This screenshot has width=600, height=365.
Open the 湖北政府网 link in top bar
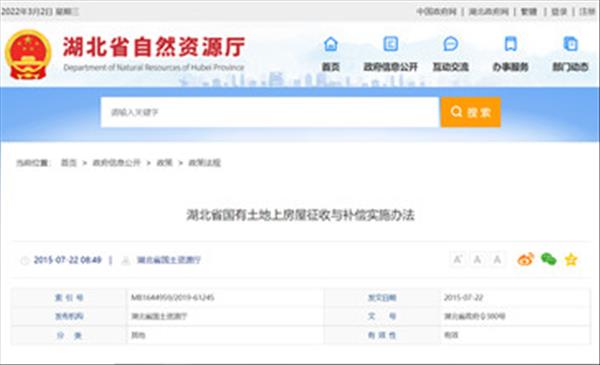coord(489,11)
